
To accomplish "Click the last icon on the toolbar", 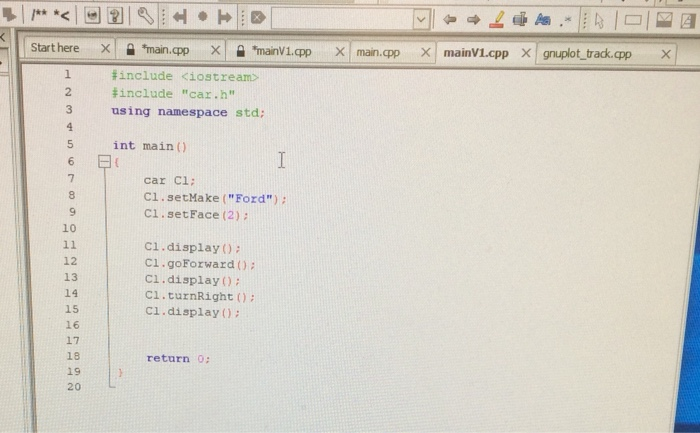I will [689, 21].
